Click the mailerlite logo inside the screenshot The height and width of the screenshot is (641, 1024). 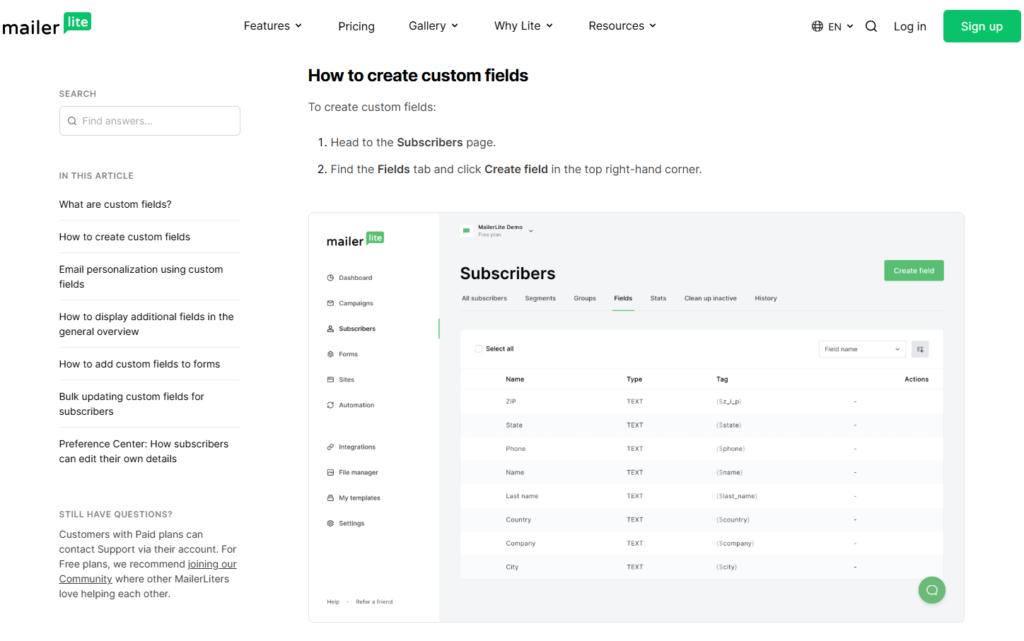pos(355,240)
